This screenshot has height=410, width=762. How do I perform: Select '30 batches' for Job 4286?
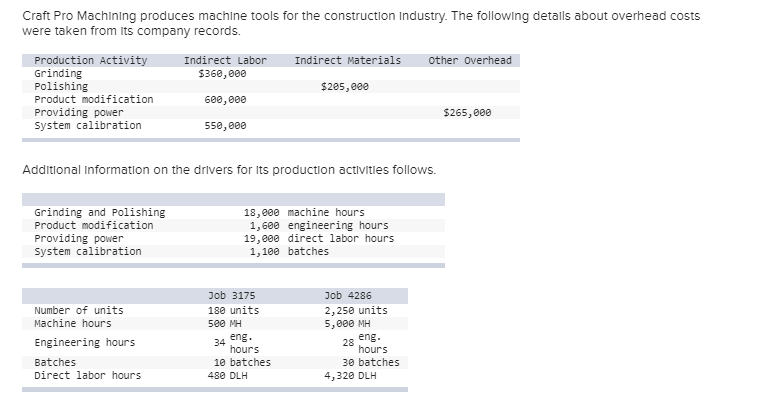coord(371,362)
